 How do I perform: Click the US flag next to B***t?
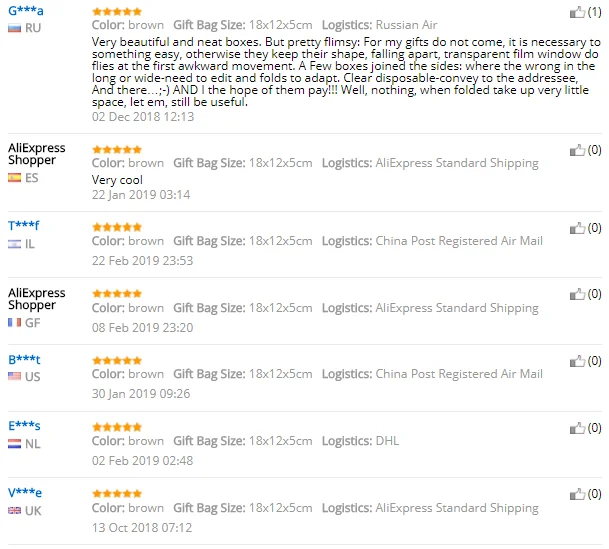[x=14, y=376]
